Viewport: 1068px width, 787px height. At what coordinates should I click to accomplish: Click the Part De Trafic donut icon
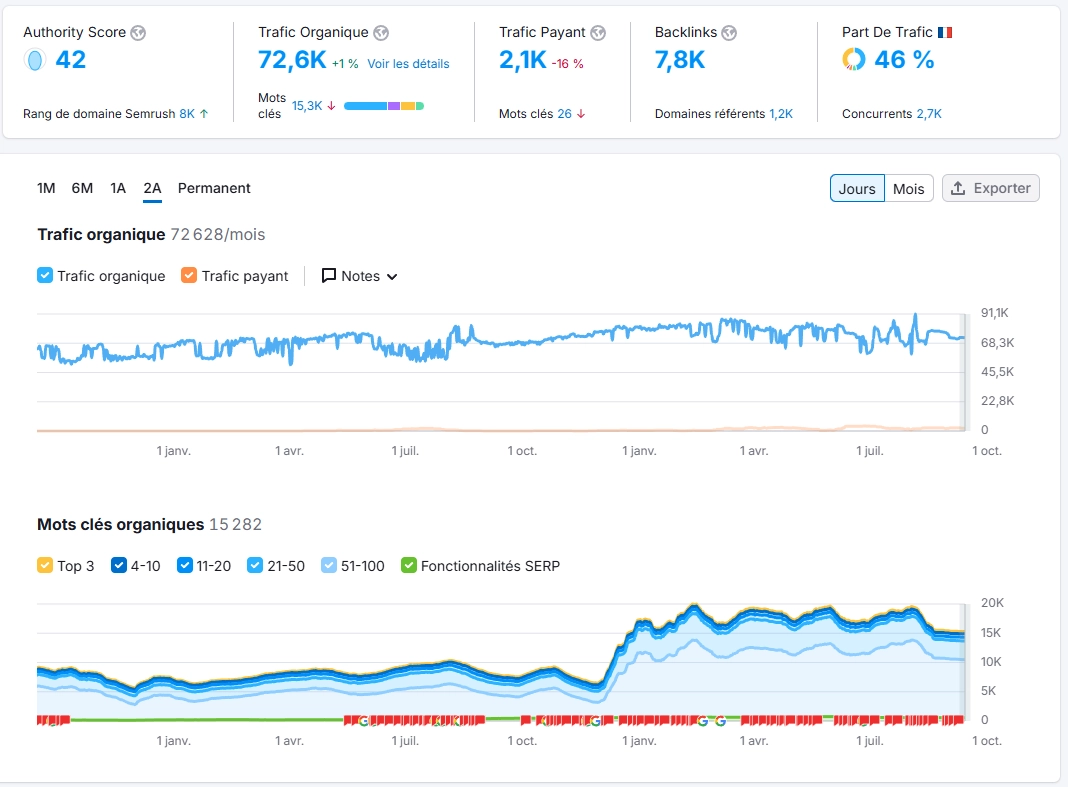pyautogui.click(x=854, y=60)
